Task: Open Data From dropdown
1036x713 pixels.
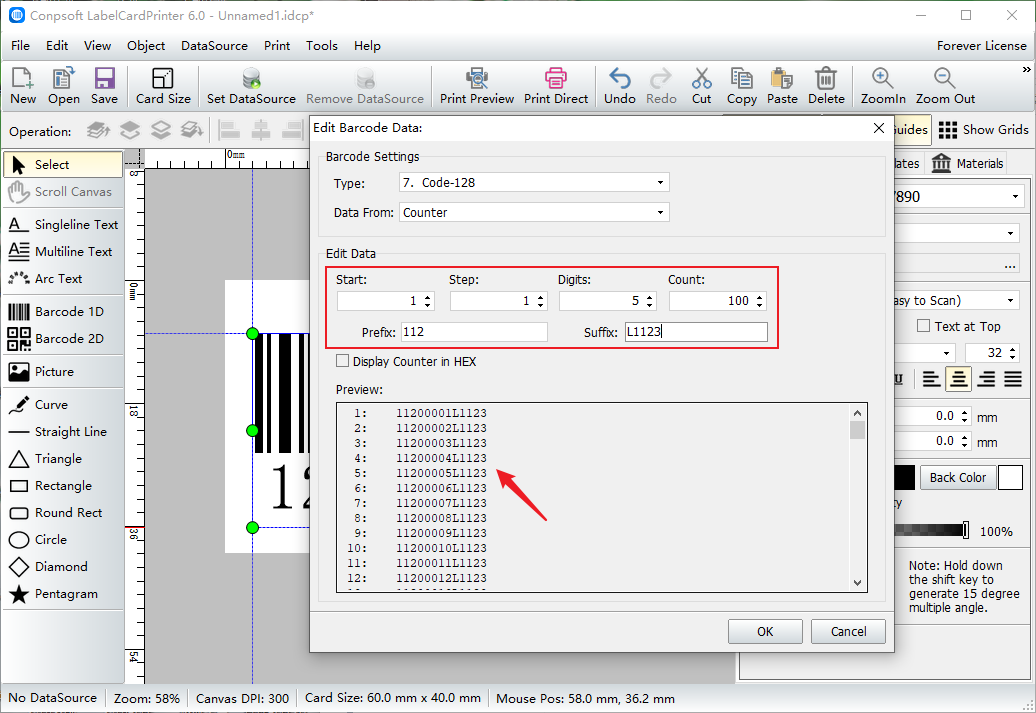Action: click(660, 212)
